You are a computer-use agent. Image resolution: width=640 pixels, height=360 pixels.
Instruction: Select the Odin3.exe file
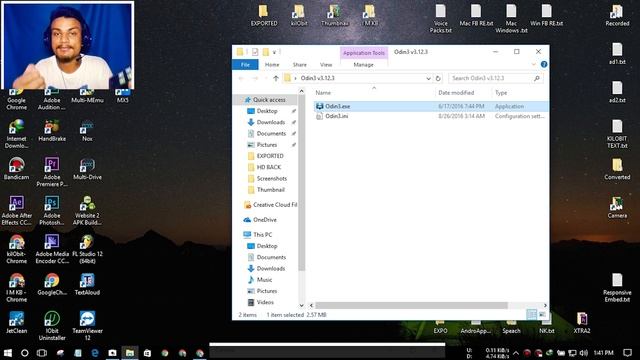pyautogui.click(x=431, y=106)
